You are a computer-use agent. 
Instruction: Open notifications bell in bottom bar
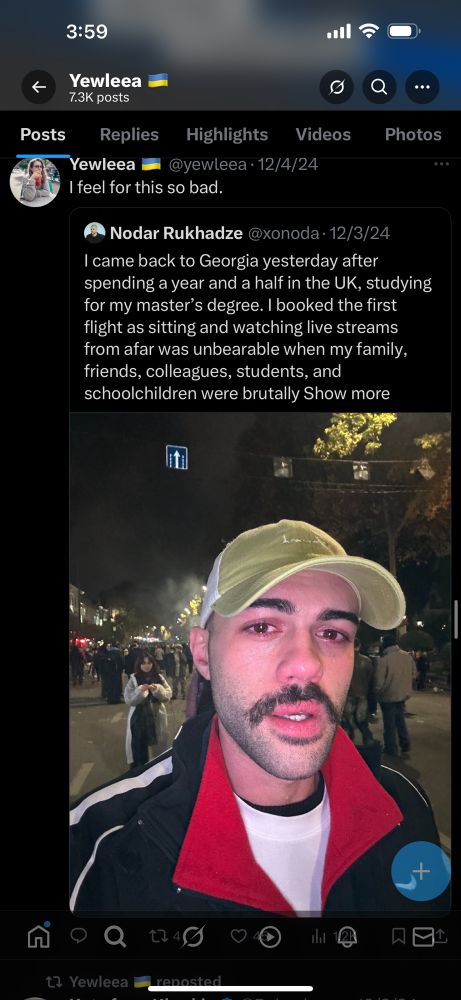pos(347,936)
